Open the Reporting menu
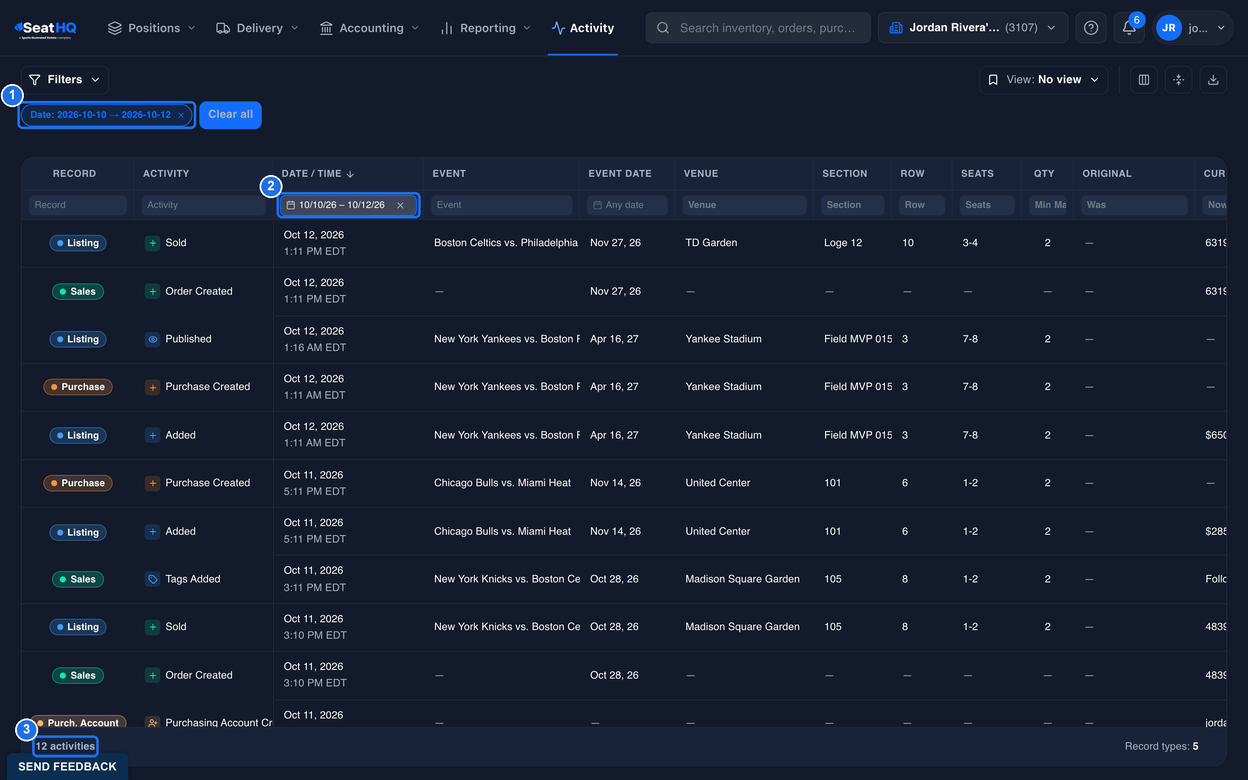1248x780 pixels. point(486,28)
